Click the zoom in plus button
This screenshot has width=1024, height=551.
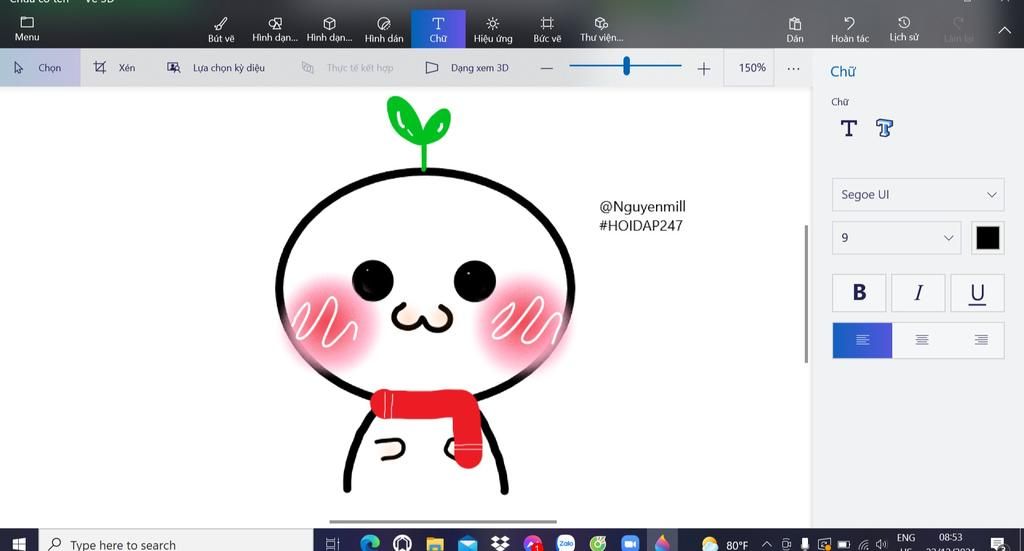(x=703, y=68)
